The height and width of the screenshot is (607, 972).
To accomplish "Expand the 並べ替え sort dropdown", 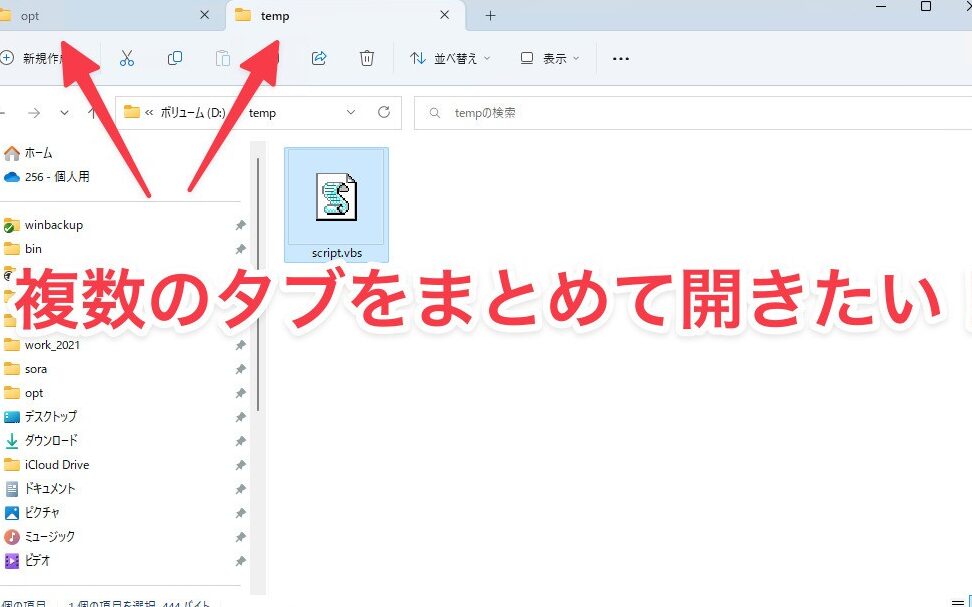I will point(450,58).
